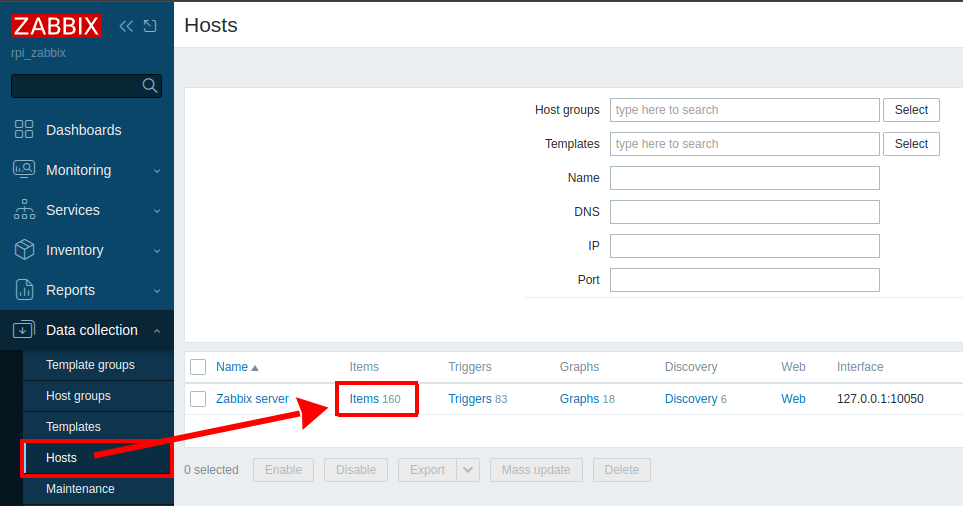Open the Zabbix server host link
The height and width of the screenshot is (506, 963).
click(252, 399)
